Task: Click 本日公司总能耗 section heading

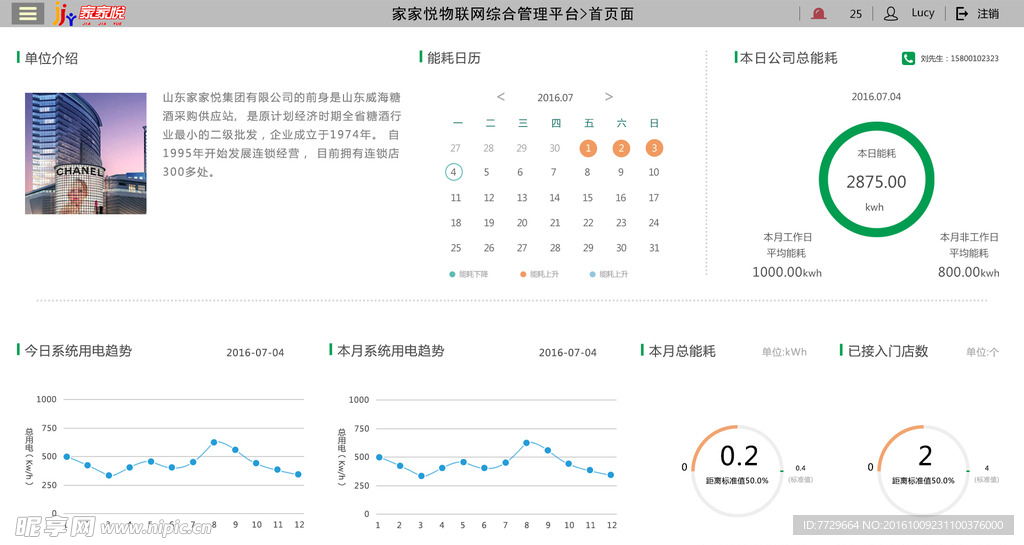Action: [789, 58]
